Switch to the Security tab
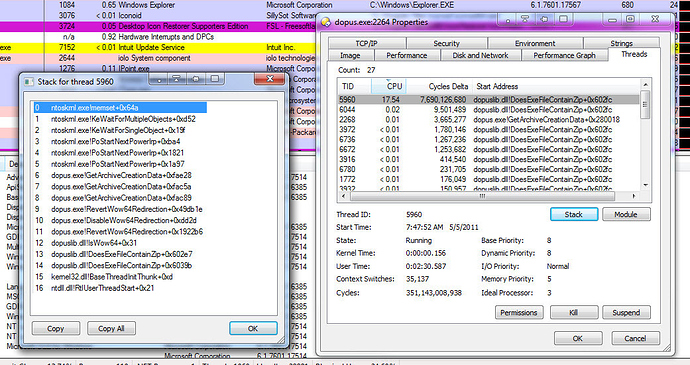 tap(446, 43)
